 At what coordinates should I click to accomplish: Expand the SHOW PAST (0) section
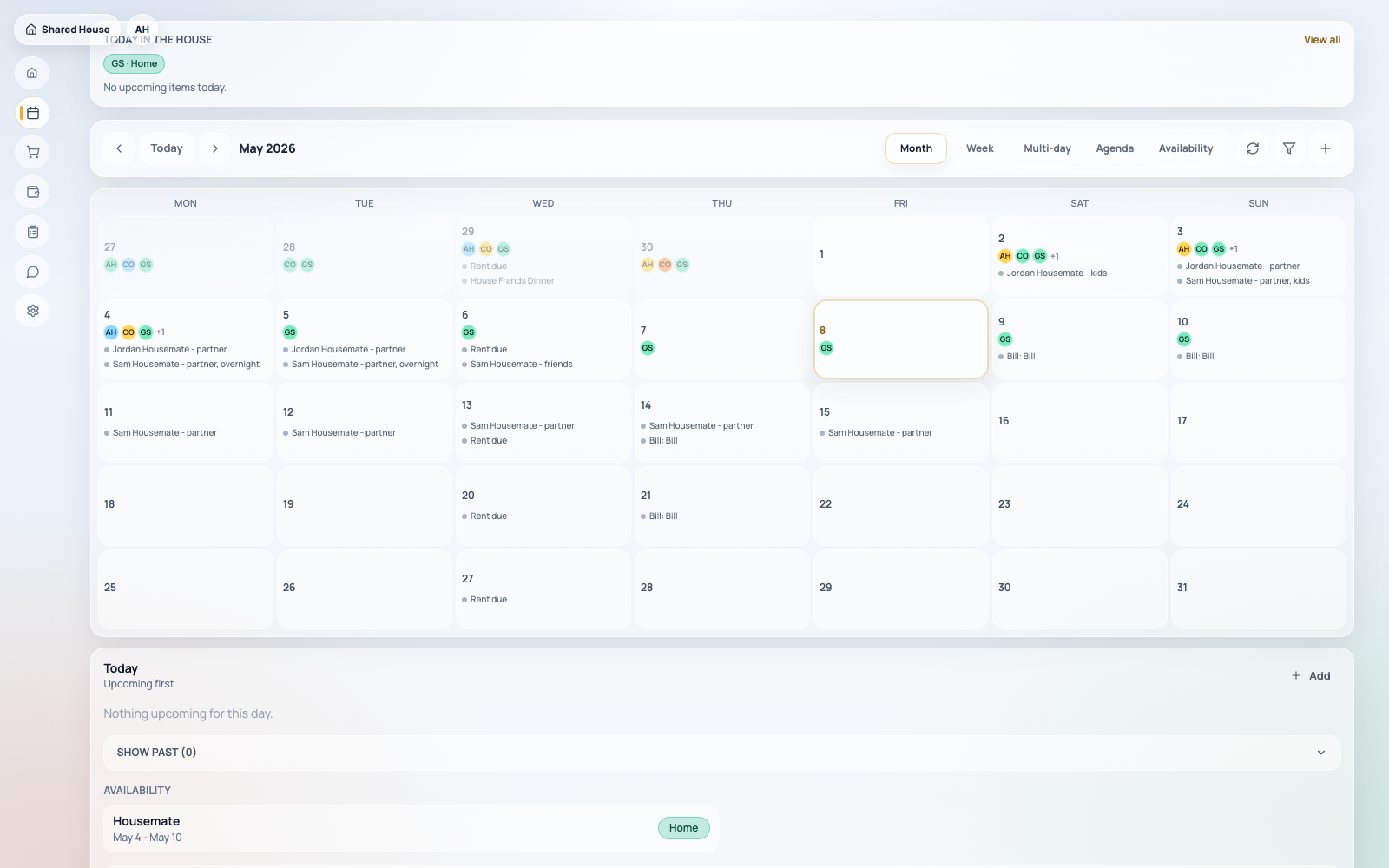(x=722, y=753)
